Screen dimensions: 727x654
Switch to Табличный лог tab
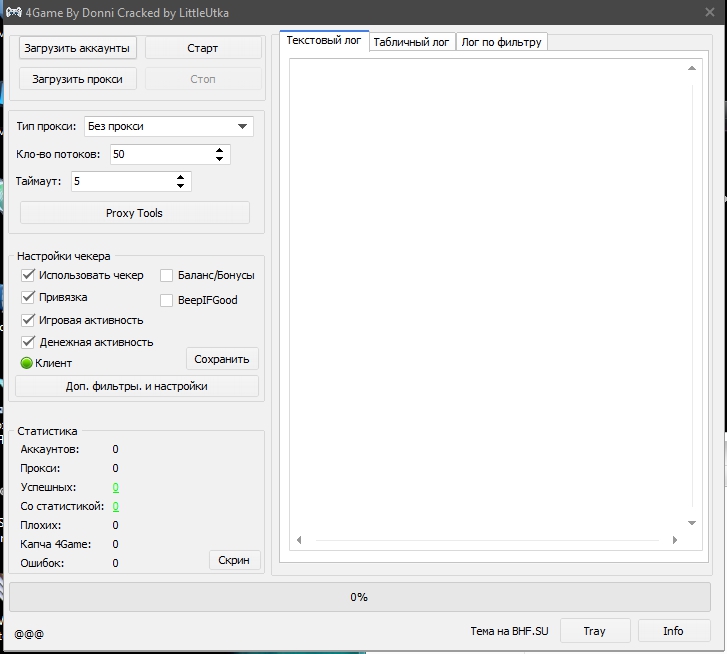tap(412, 42)
